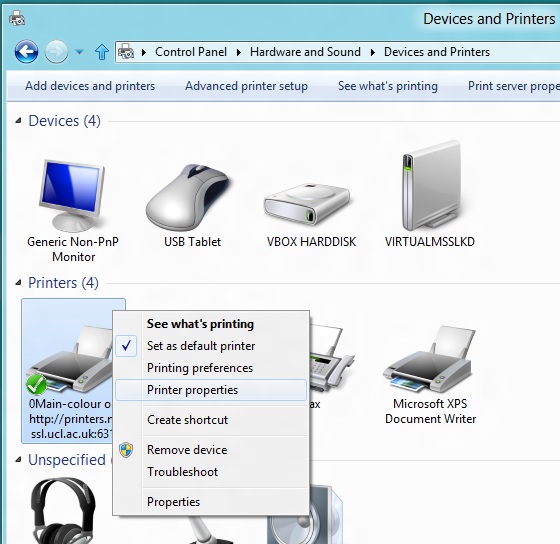
Task: Select Generic Non-PnP Monitor device icon
Action: click(73, 196)
